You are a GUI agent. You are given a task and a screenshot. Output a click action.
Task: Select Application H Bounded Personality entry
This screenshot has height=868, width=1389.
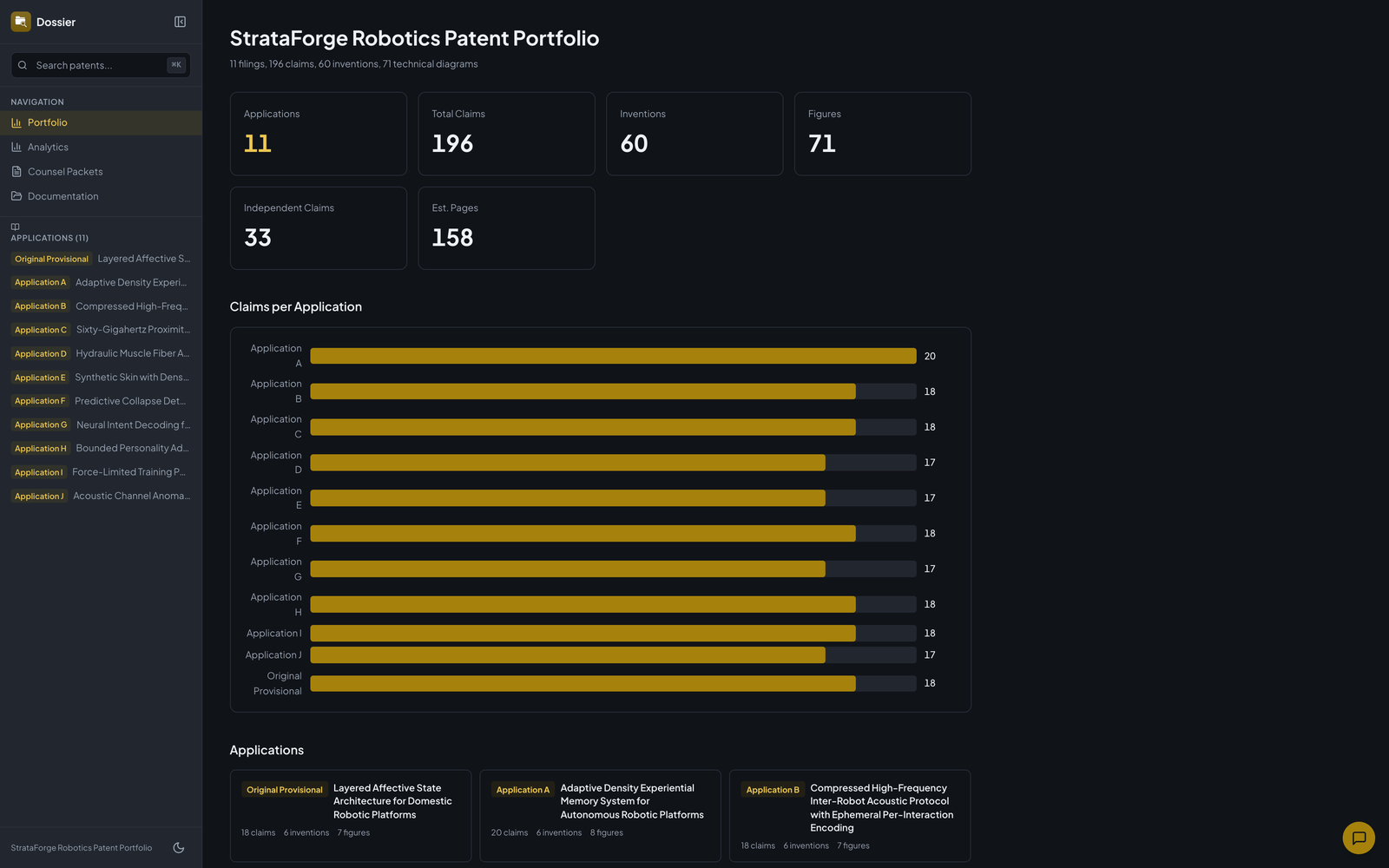point(101,449)
